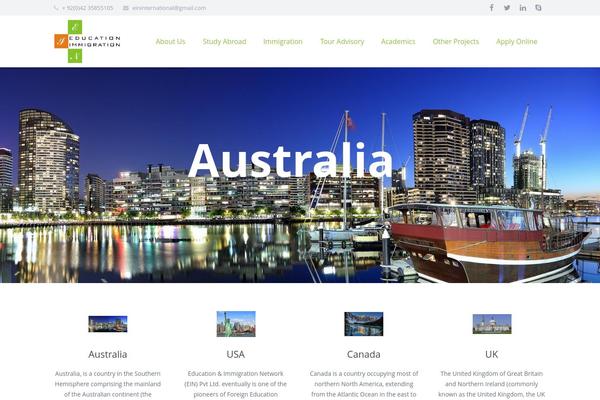600x400 pixels.
Task: Click the Canada card heading
Action: tap(364, 354)
